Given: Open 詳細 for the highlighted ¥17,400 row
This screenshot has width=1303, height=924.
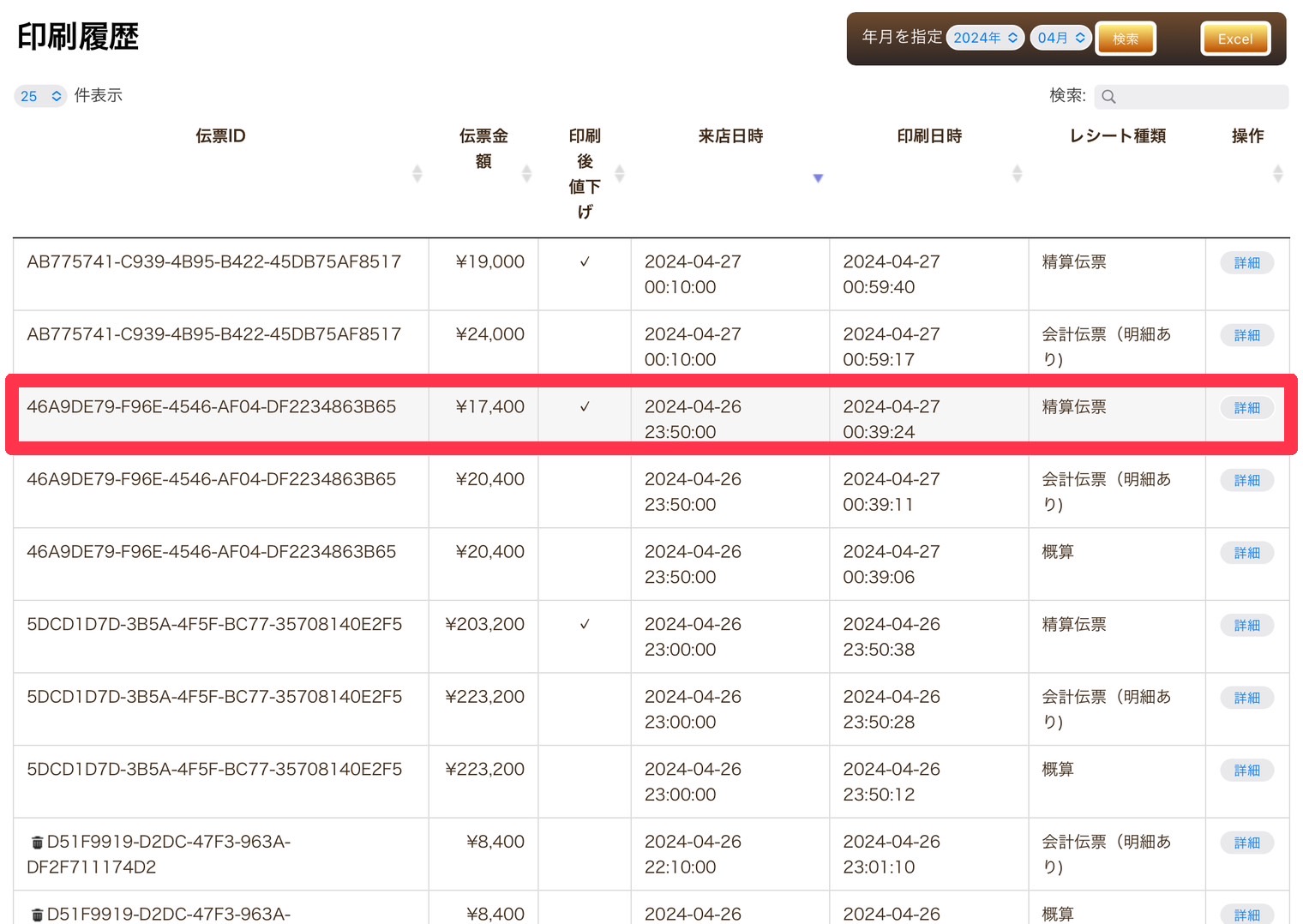Looking at the screenshot, I should pyautogui.click(x=1246, y=408).
